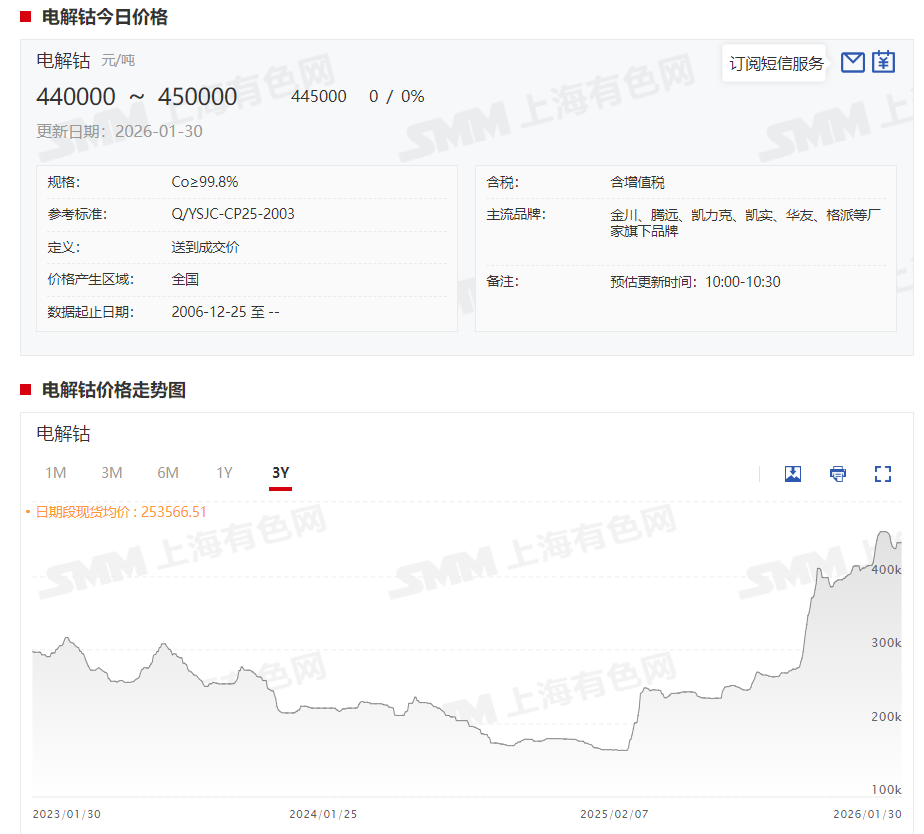Click the envelope SMS subscription icon
The image size is (924, 834).
[x=852, y=63]
